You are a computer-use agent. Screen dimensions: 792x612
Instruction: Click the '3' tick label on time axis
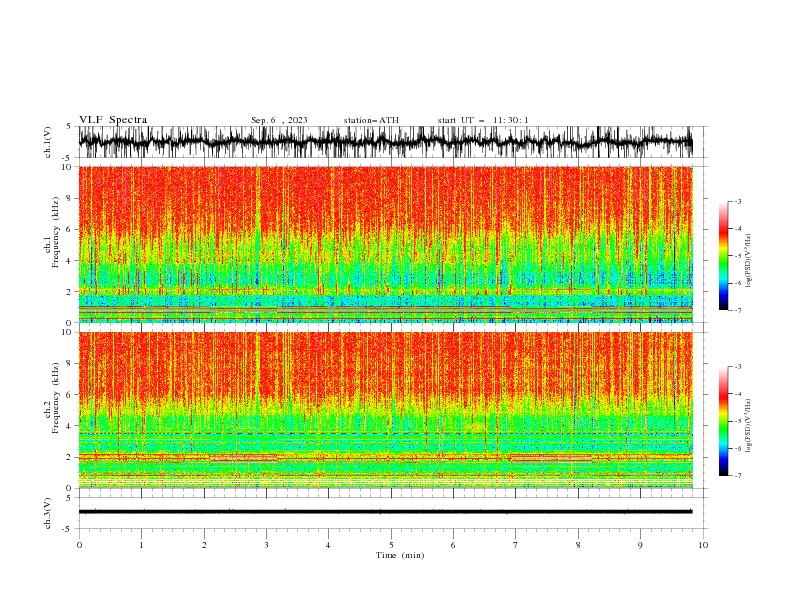click(266, 545)
